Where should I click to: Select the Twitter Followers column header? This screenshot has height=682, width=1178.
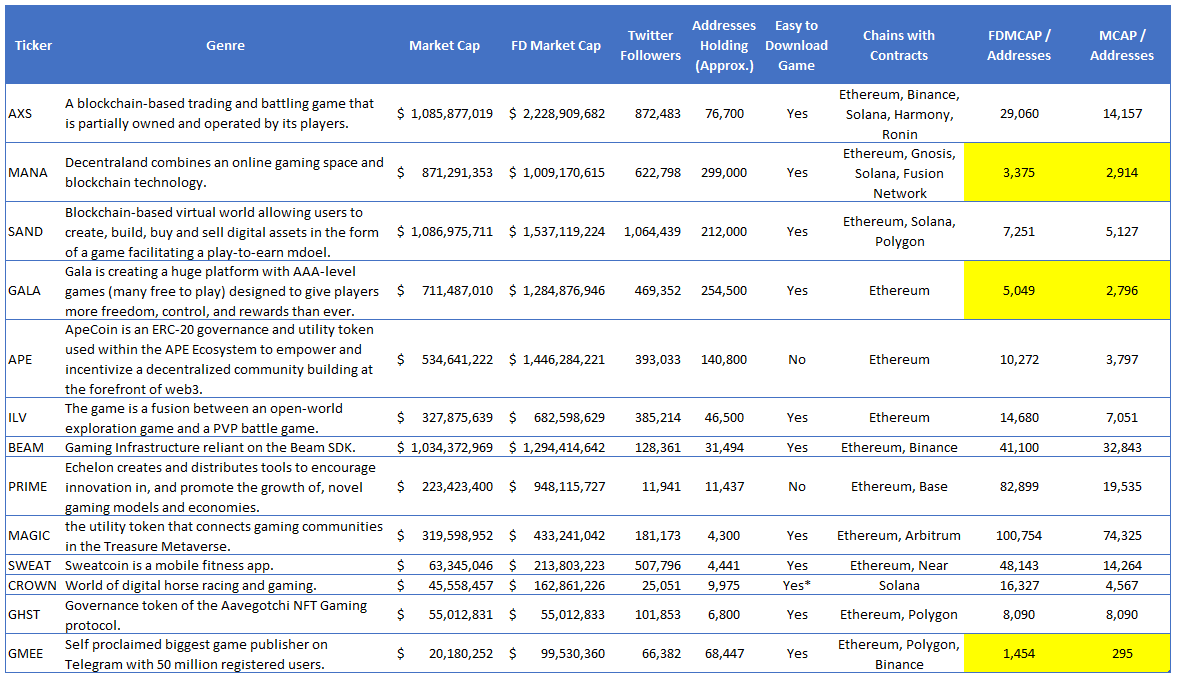coord(650,45)
